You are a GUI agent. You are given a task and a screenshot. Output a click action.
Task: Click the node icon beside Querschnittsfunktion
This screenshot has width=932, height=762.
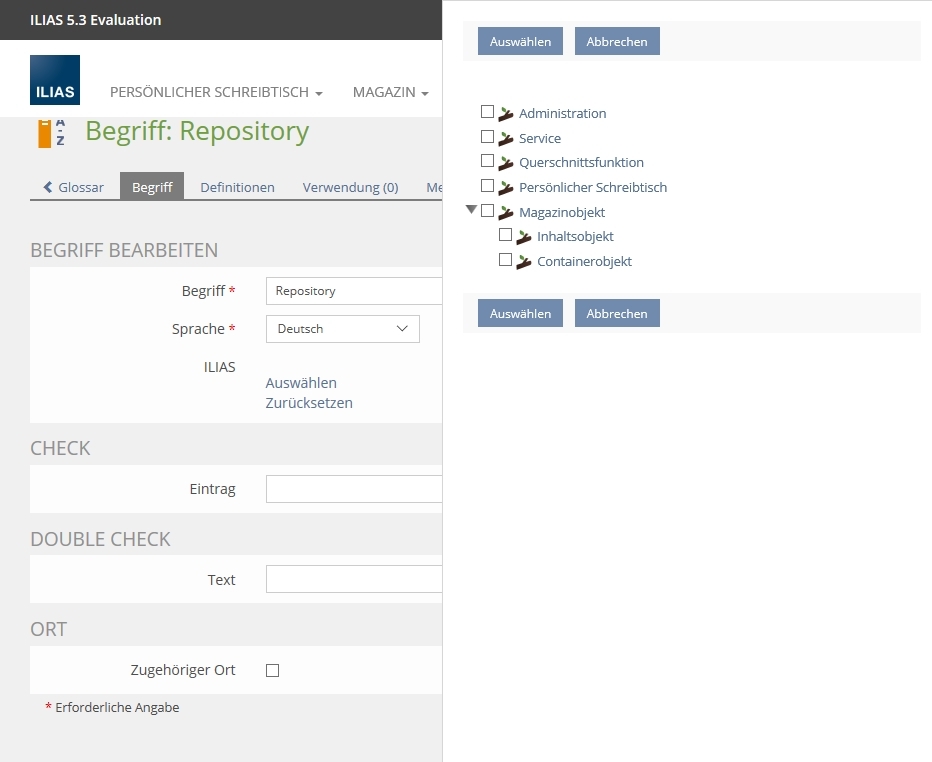(x=506, y=163)
